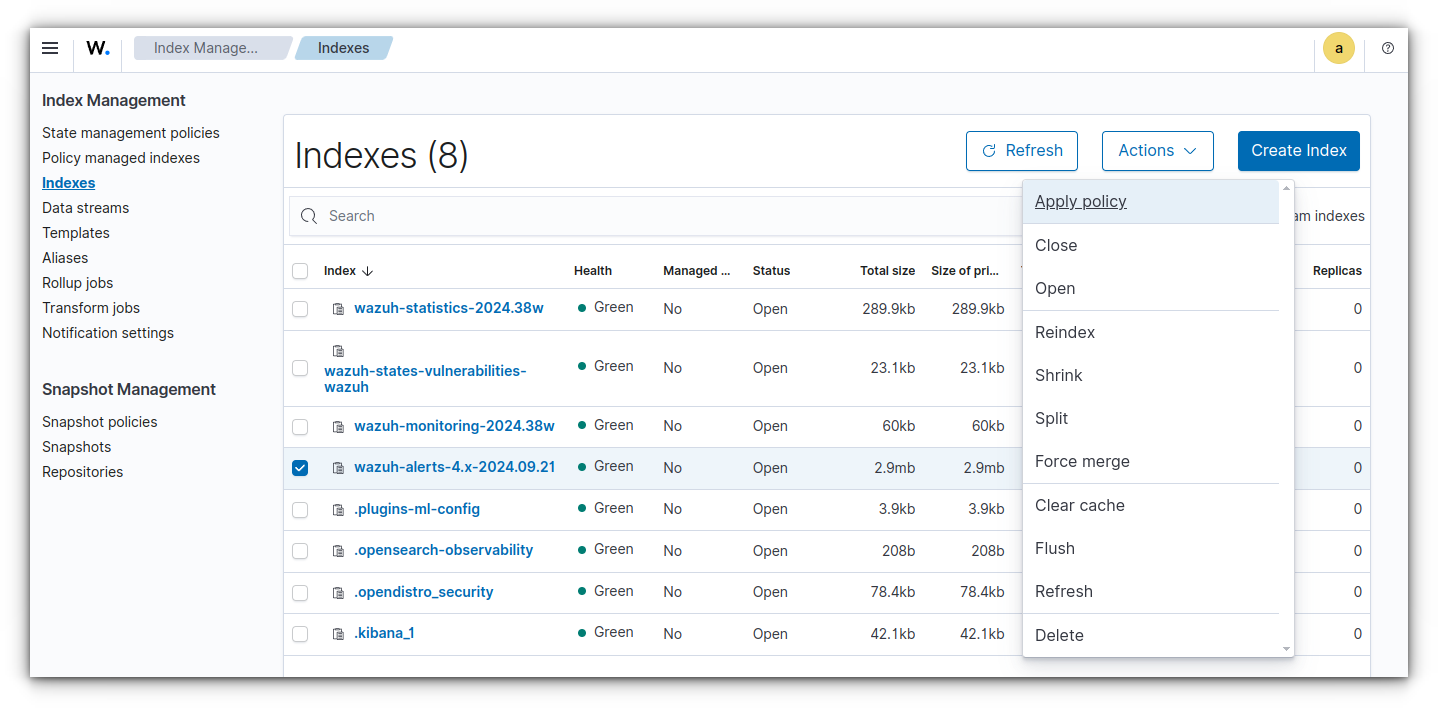1438x709 pixels.
Task: Toggle the select-all indexes checkbox
Action: tap(300, 271)
